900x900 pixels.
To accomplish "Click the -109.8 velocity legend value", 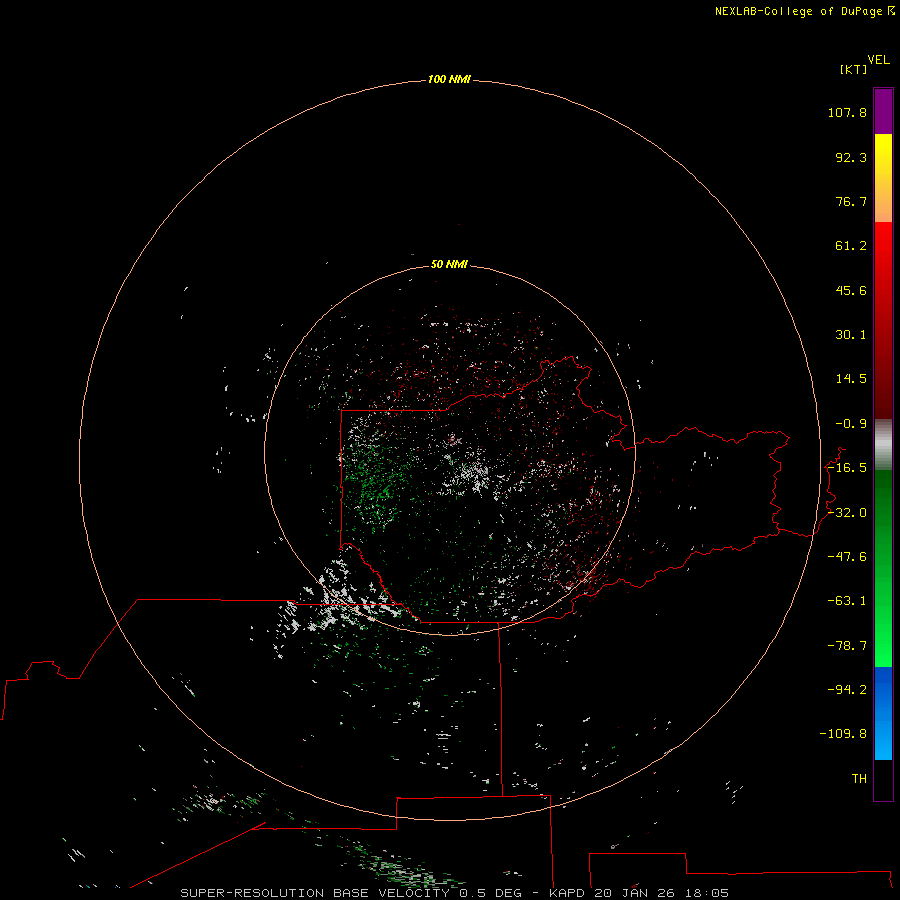I will [x=843, y=734].
